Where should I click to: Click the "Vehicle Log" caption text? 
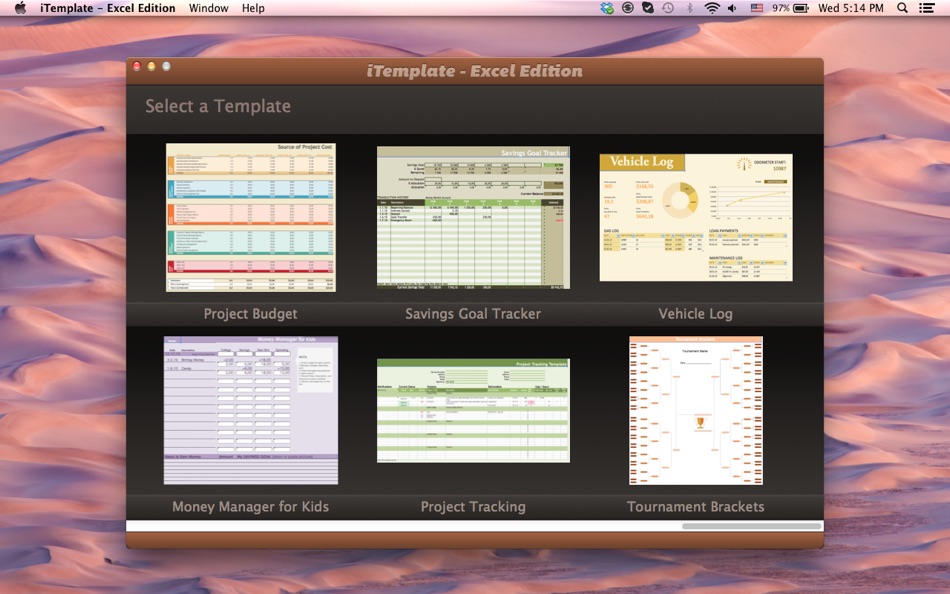[x=696, y=314]
